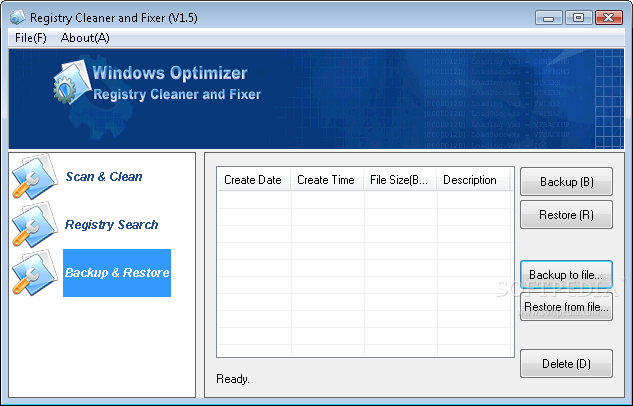Sort by the File Size column header
This screenshot has height=406, width=633.
click(400, 180)
